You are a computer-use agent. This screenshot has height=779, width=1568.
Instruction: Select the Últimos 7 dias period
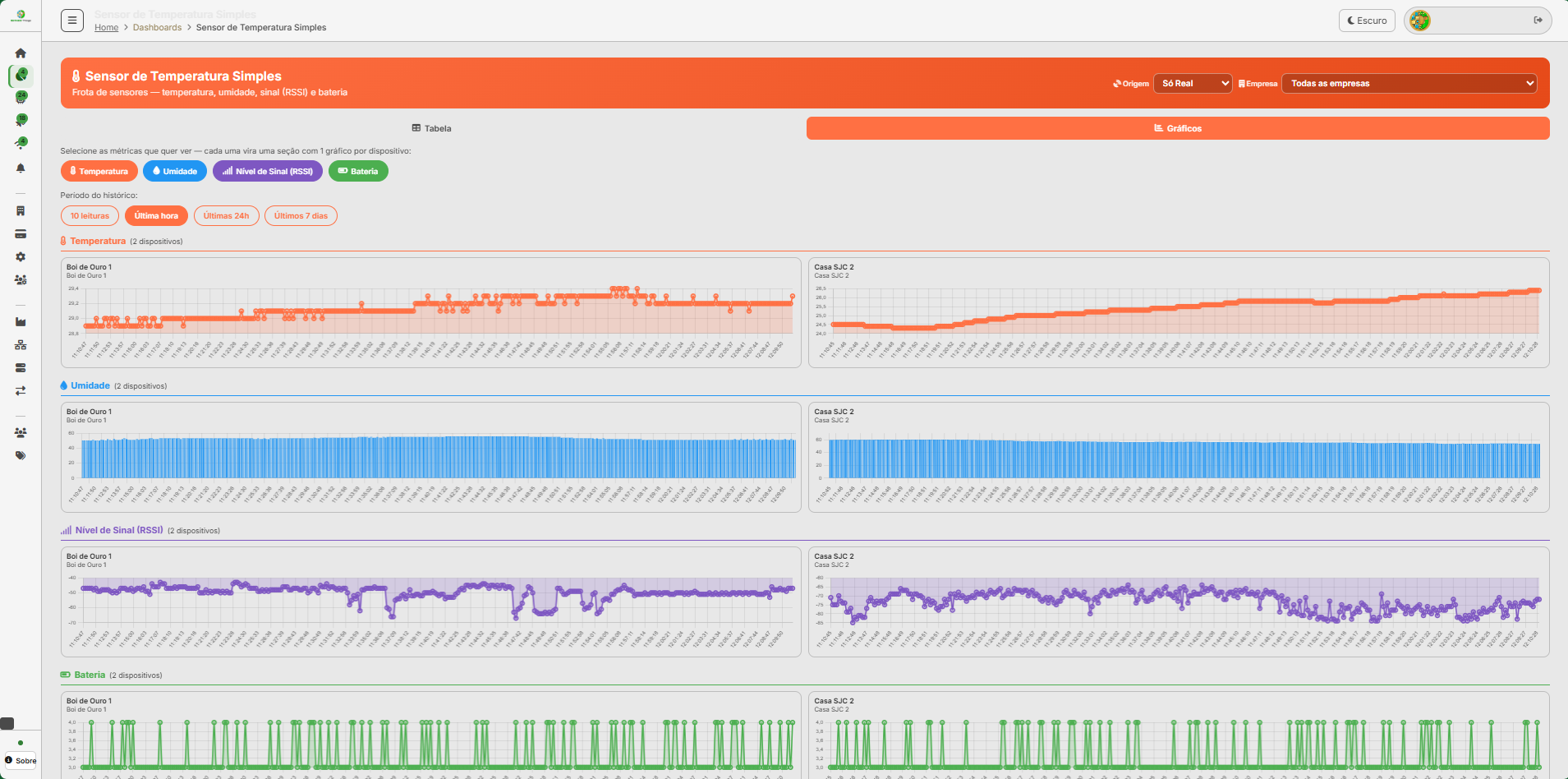point(301,216)
